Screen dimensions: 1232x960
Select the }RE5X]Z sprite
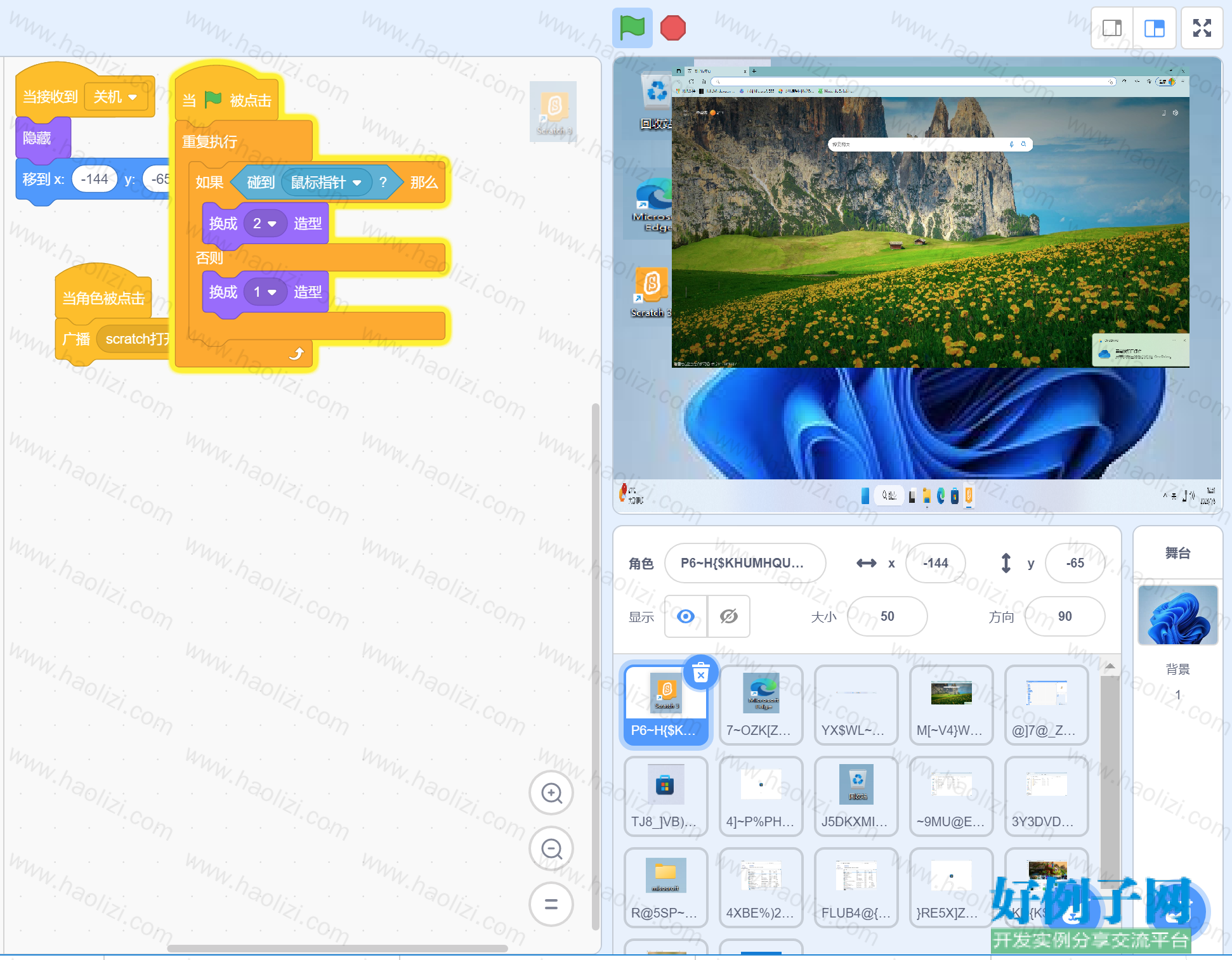pos(951,887)
